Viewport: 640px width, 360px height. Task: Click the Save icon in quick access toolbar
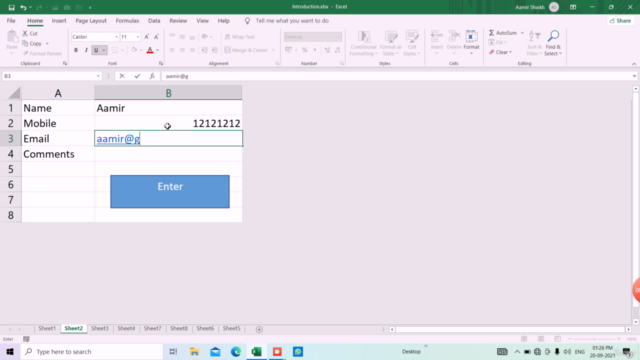pyautogui.click(x=11, y=7)
